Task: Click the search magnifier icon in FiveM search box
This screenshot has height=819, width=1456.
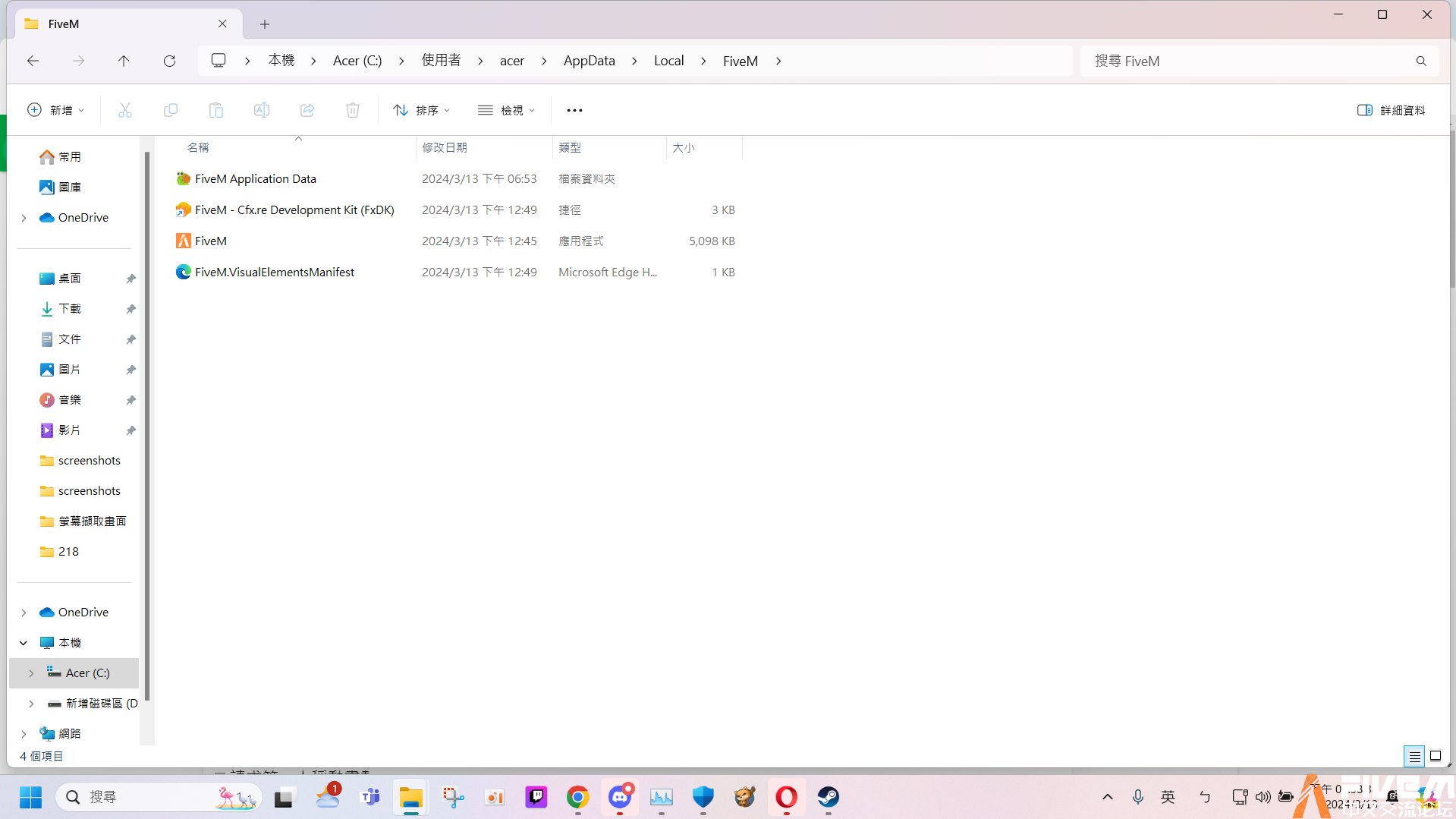Action: (1421, 61)
